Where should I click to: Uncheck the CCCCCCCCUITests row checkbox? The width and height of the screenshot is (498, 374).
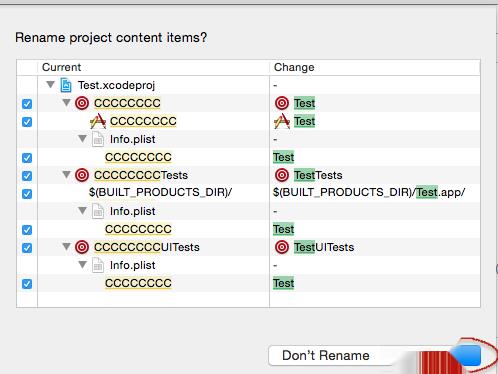coord(27,248)
